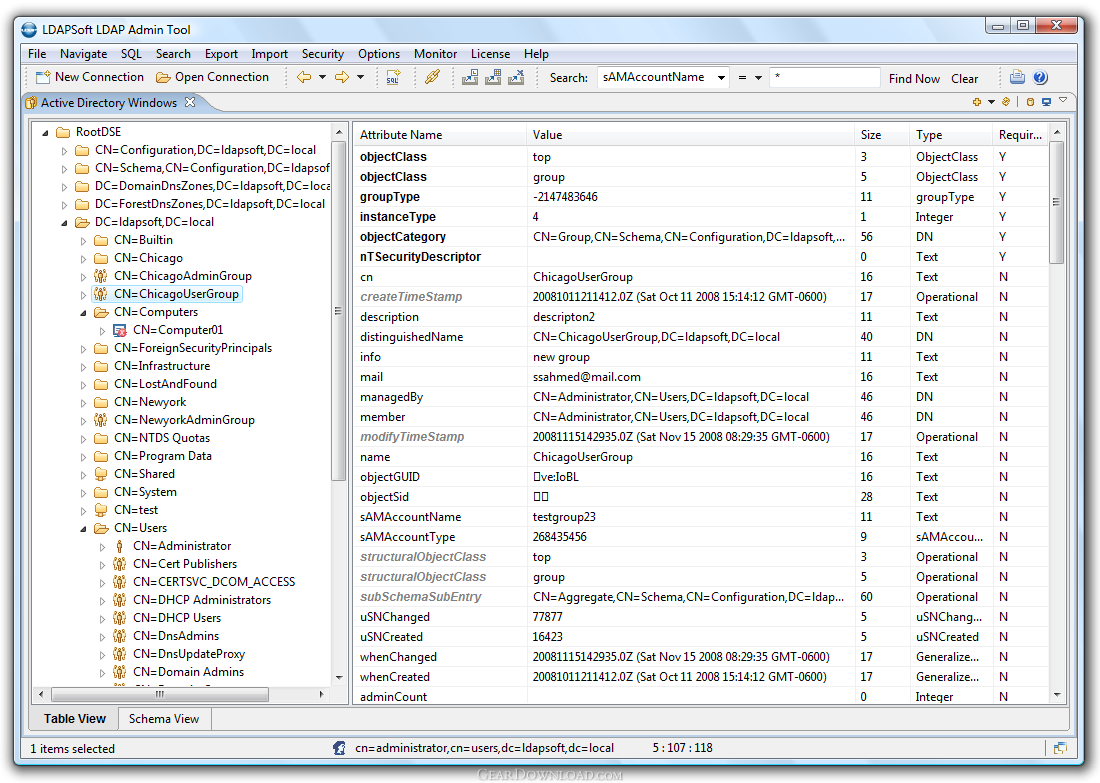This screenshot has height=783, width=1100.
Task: Click the CN=Cert Publishers group icon
Action: point(120,564)
